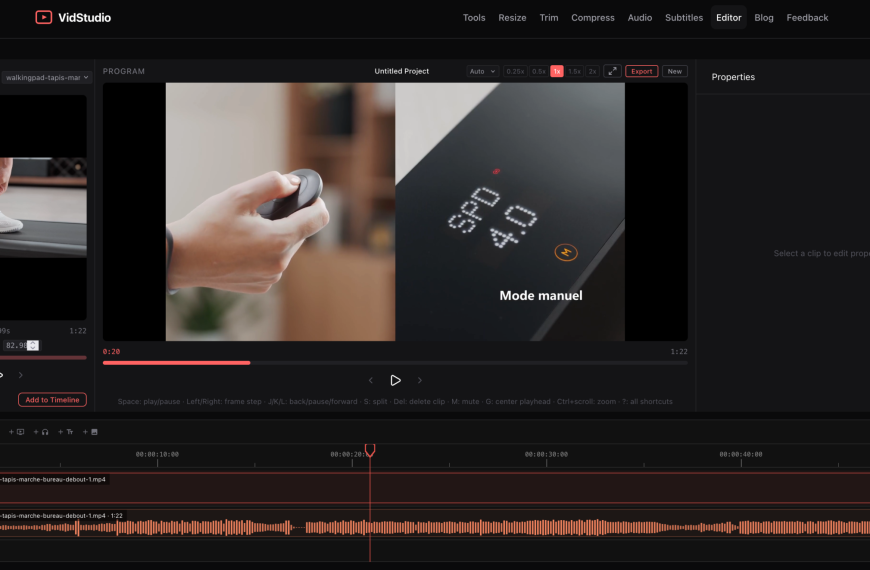This screenshot has width=870, height=570.
Task: Click the PROGRAM panel label
Action: point(124,71)
